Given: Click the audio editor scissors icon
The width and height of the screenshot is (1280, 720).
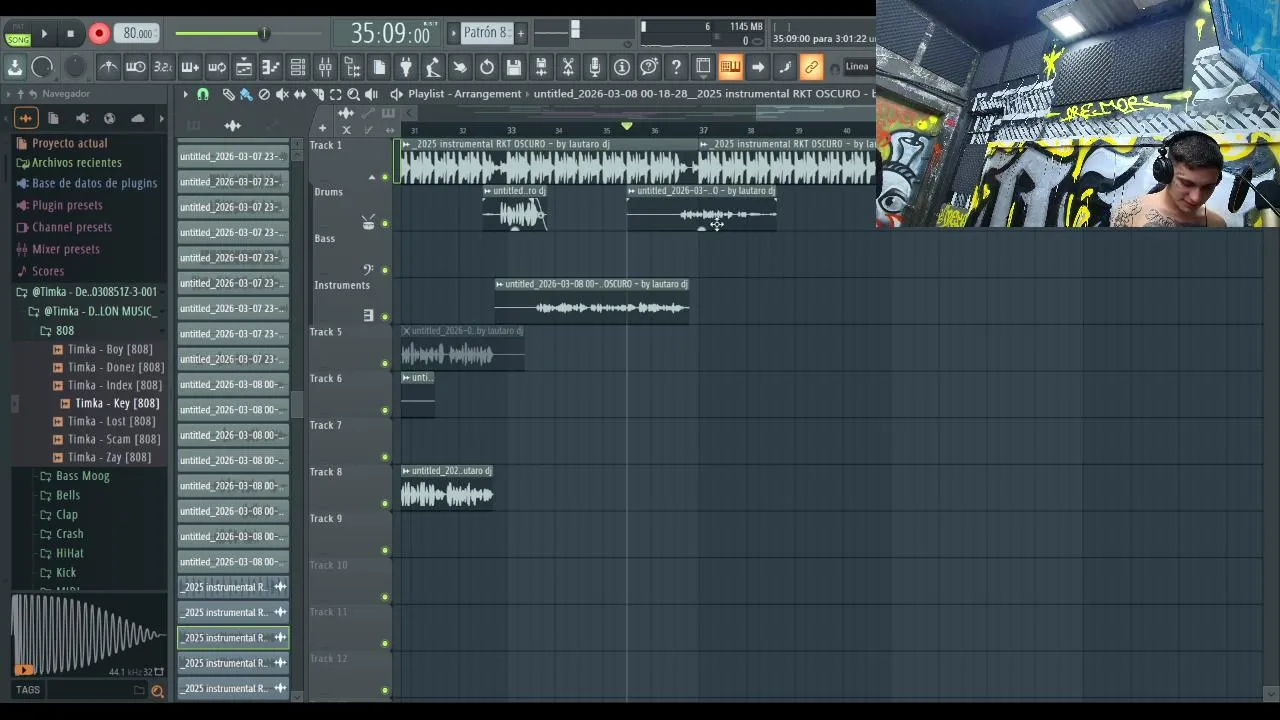Looking at the screenshot, I should pos(568,67).
